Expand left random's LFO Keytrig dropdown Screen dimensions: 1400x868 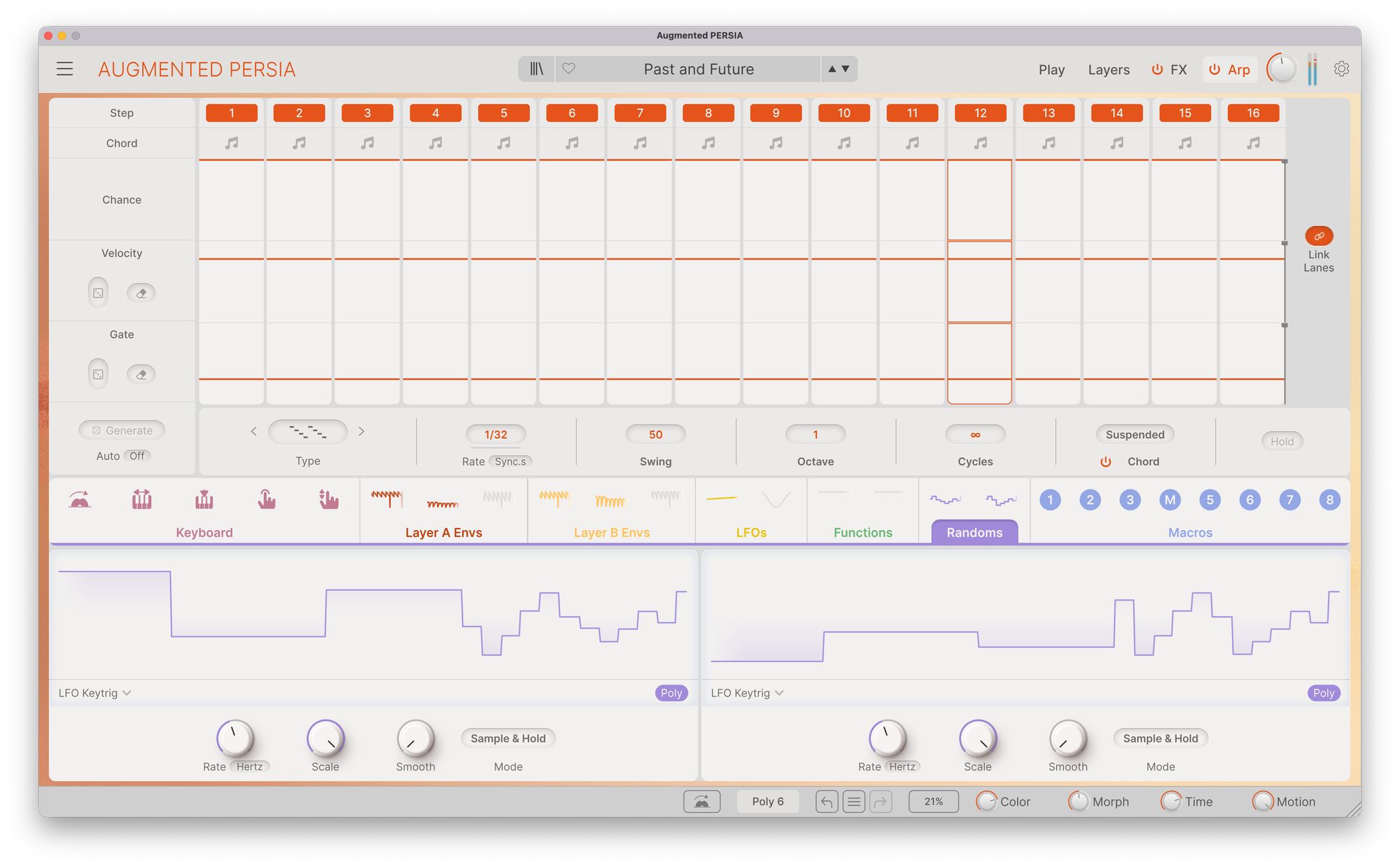[95, 693]
